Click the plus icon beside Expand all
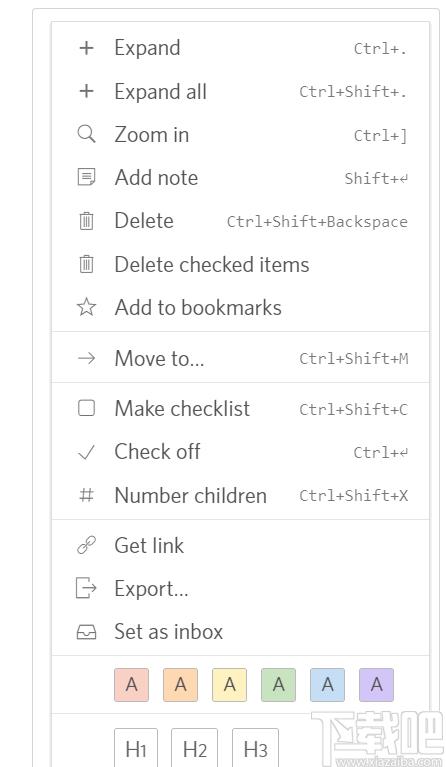Image resolution: width=446 pixels, height=767 pixels. pos(86,91)
